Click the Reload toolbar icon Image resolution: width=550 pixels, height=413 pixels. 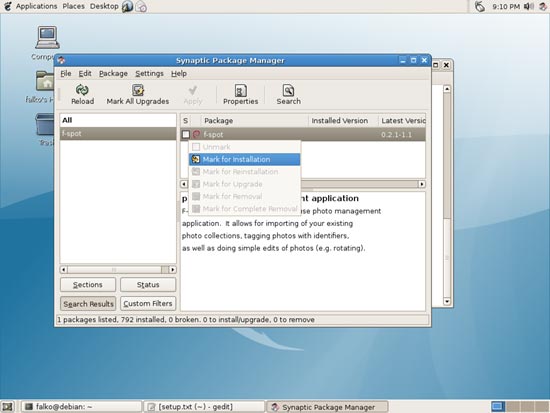pos(82,90)
